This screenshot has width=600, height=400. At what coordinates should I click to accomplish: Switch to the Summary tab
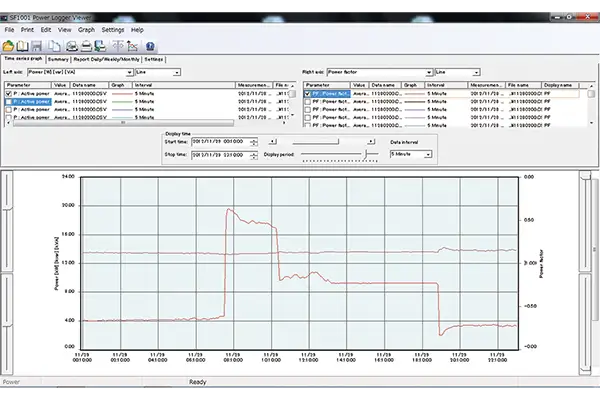pos(58,59)
